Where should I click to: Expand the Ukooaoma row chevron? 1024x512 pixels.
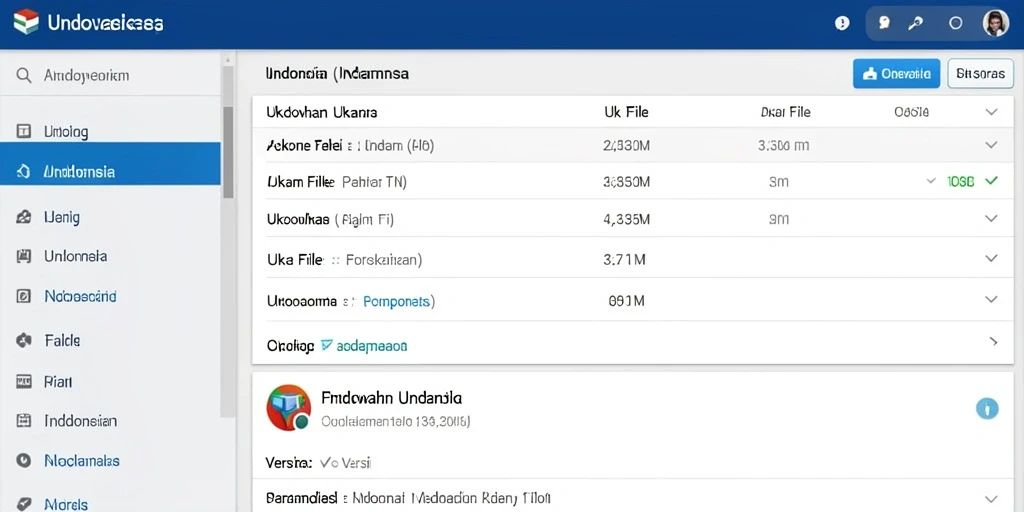point(991,299)
